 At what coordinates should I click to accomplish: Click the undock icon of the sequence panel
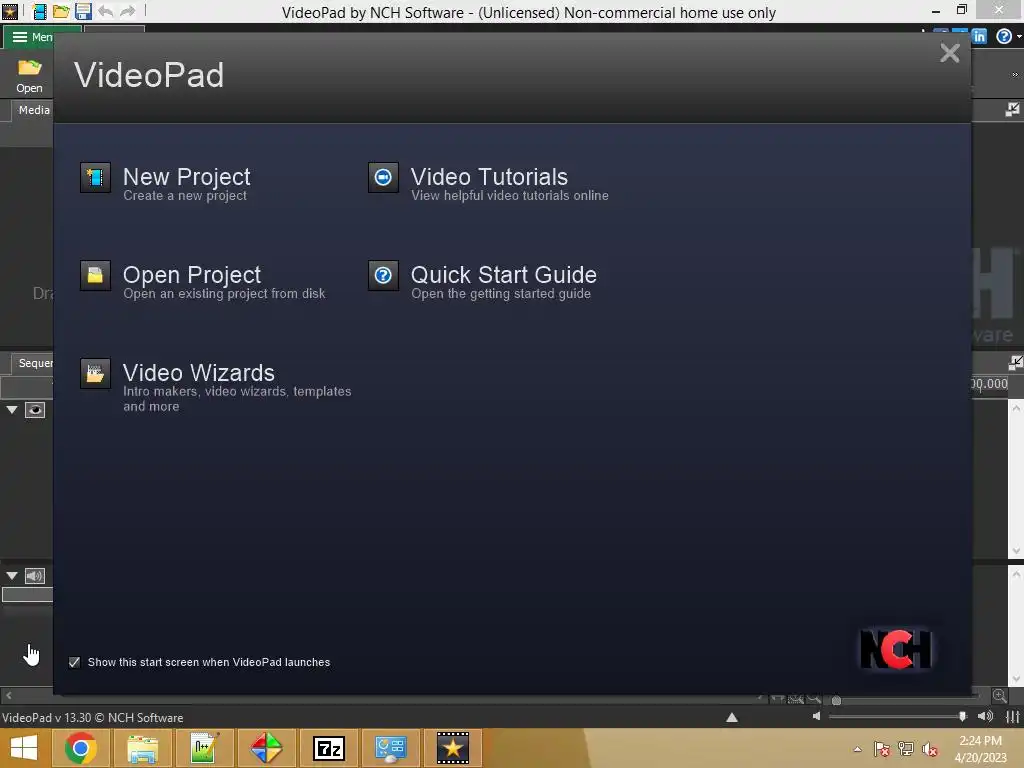coord(1015,362)
